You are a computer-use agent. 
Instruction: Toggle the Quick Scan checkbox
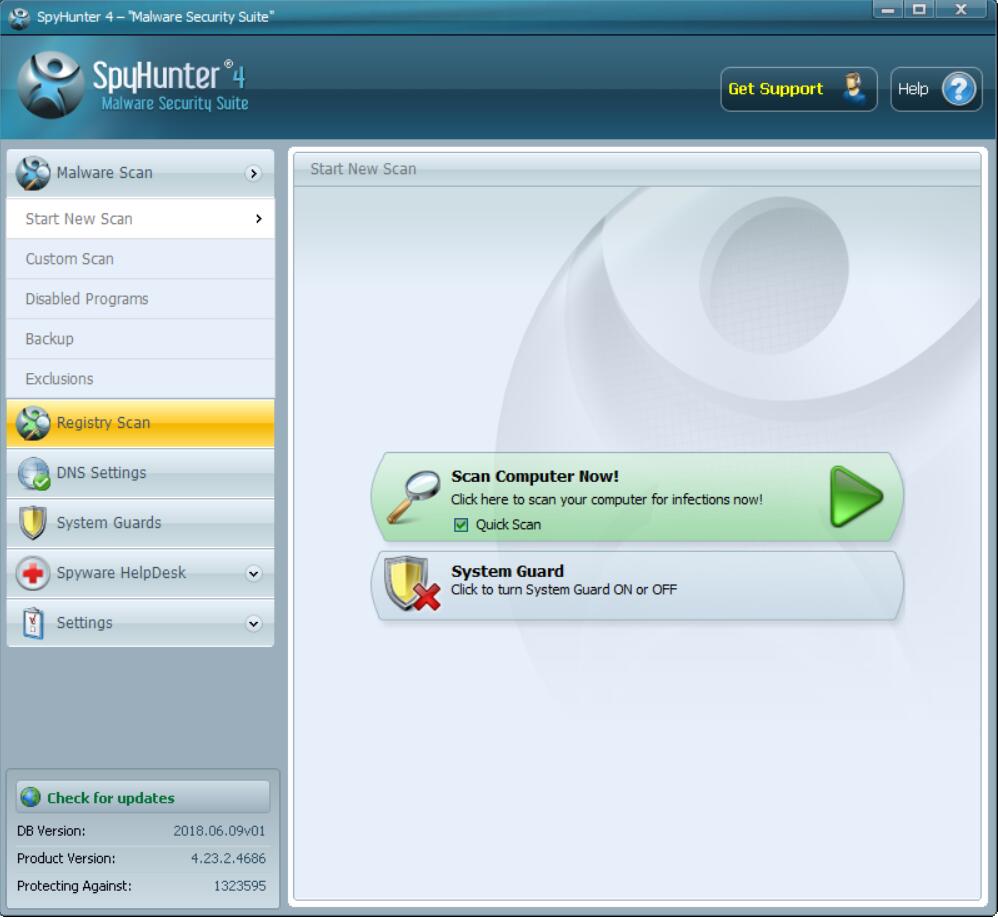(x=461, y=525)
